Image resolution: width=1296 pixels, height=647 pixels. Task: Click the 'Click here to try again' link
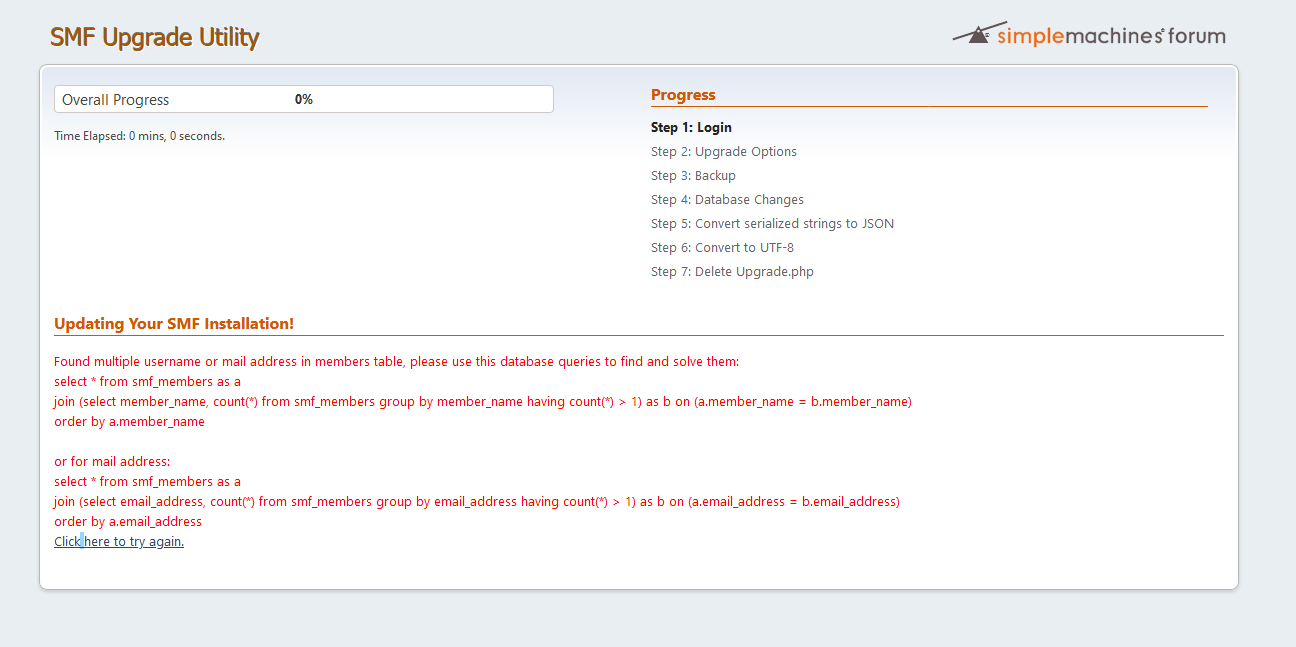click(119, 541)
